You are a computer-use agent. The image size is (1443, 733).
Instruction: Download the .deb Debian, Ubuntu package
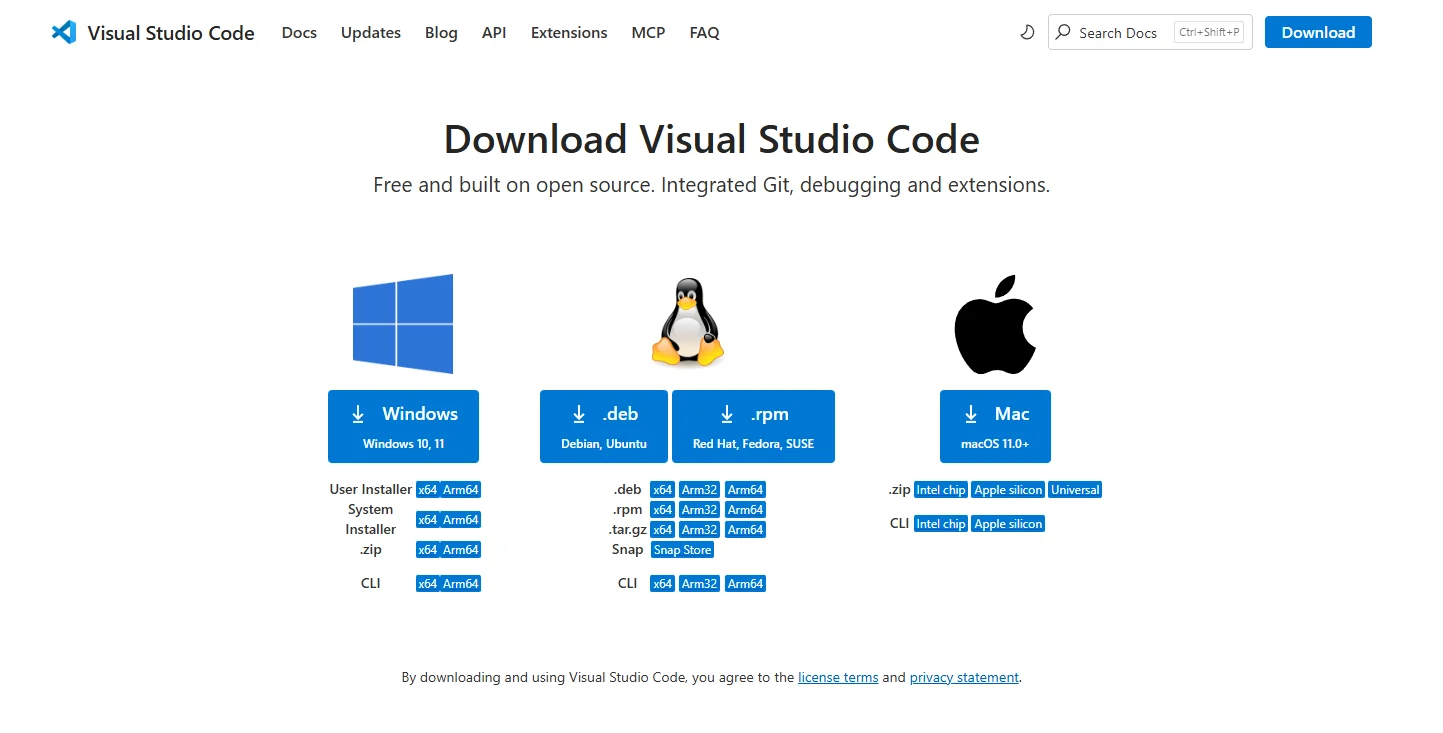603,426
